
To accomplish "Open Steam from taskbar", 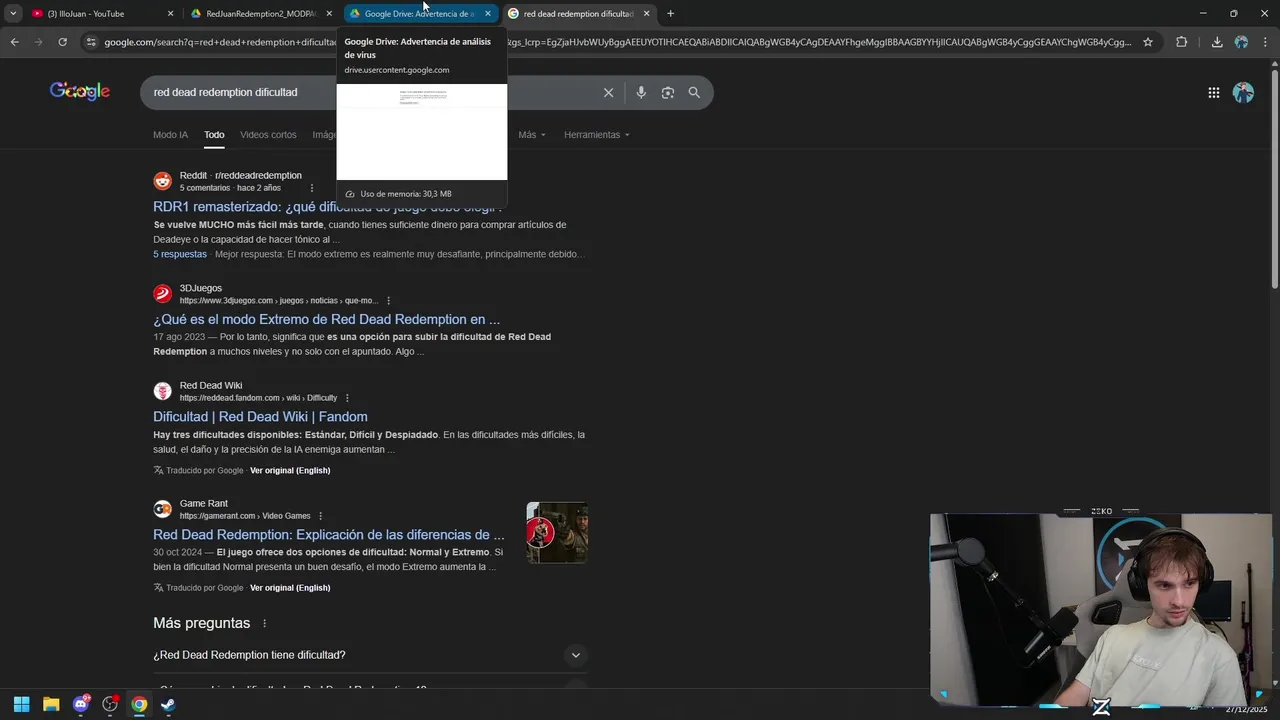I will tap(168, 704).
